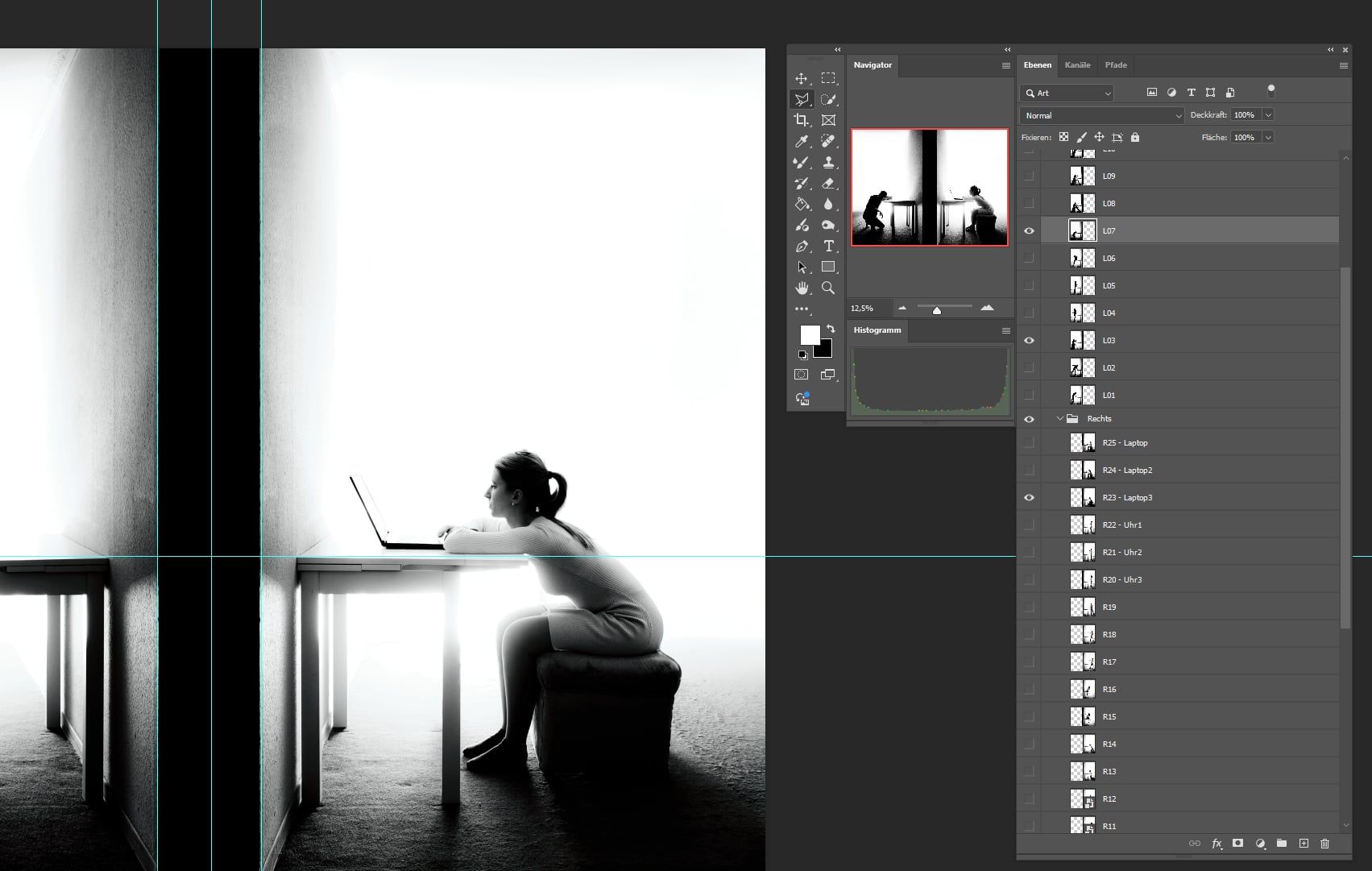Open the Fläche fill dropdown arrow
The height and width of the screenshot is (871, 1372).
[1268, 138]
